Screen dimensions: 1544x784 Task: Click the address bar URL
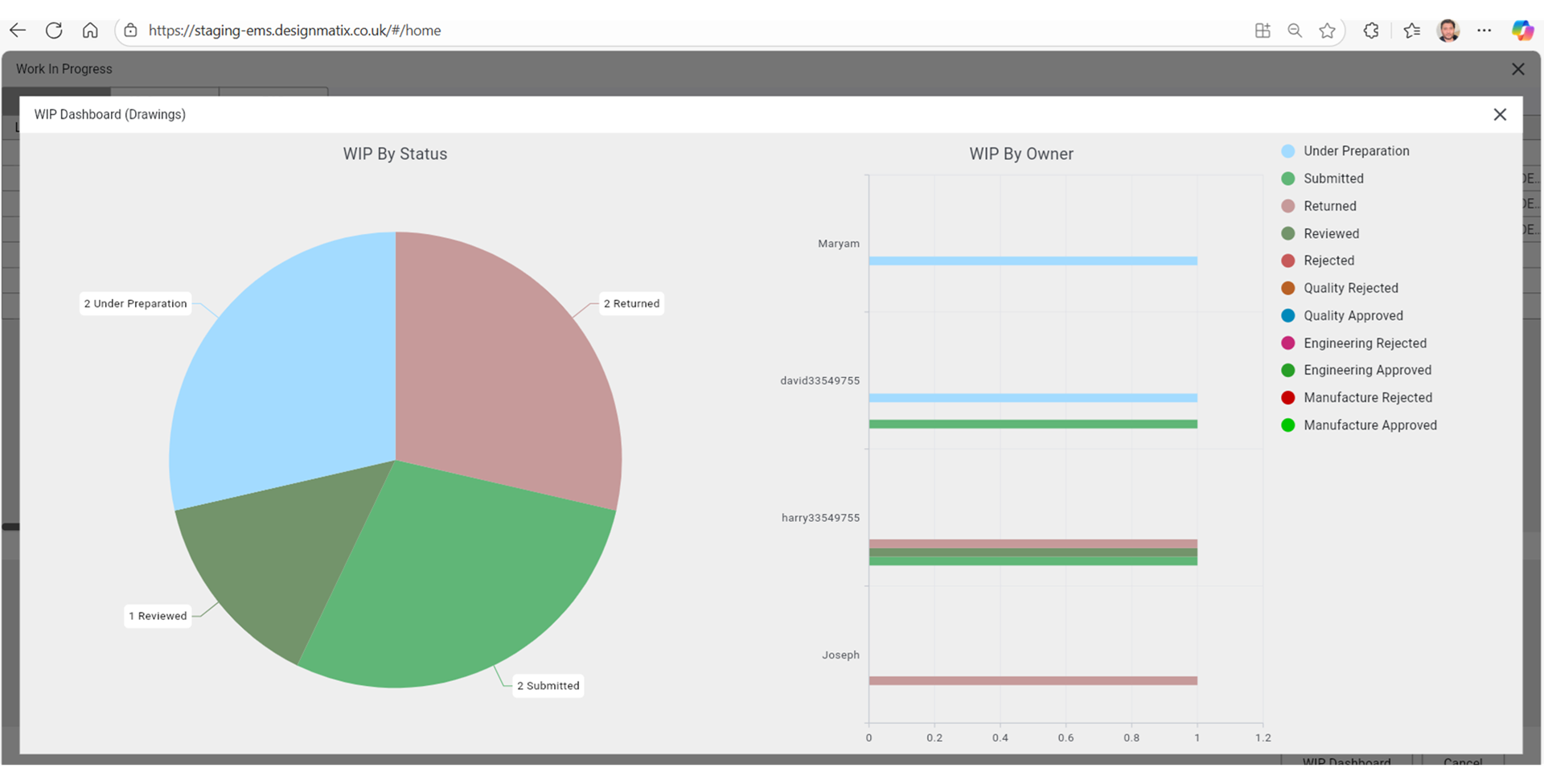click(294, 31)
